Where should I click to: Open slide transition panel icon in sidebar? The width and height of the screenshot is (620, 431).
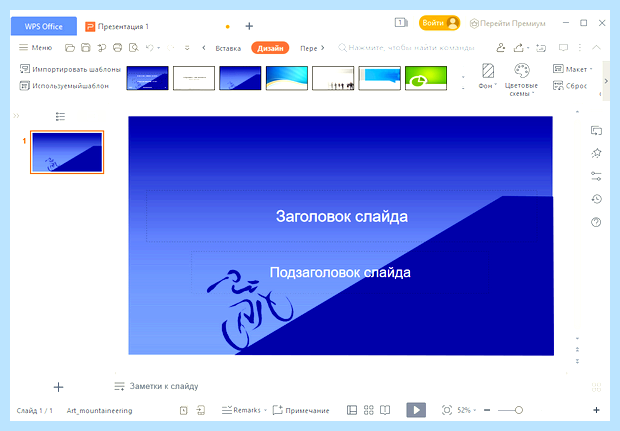(596, 131)
